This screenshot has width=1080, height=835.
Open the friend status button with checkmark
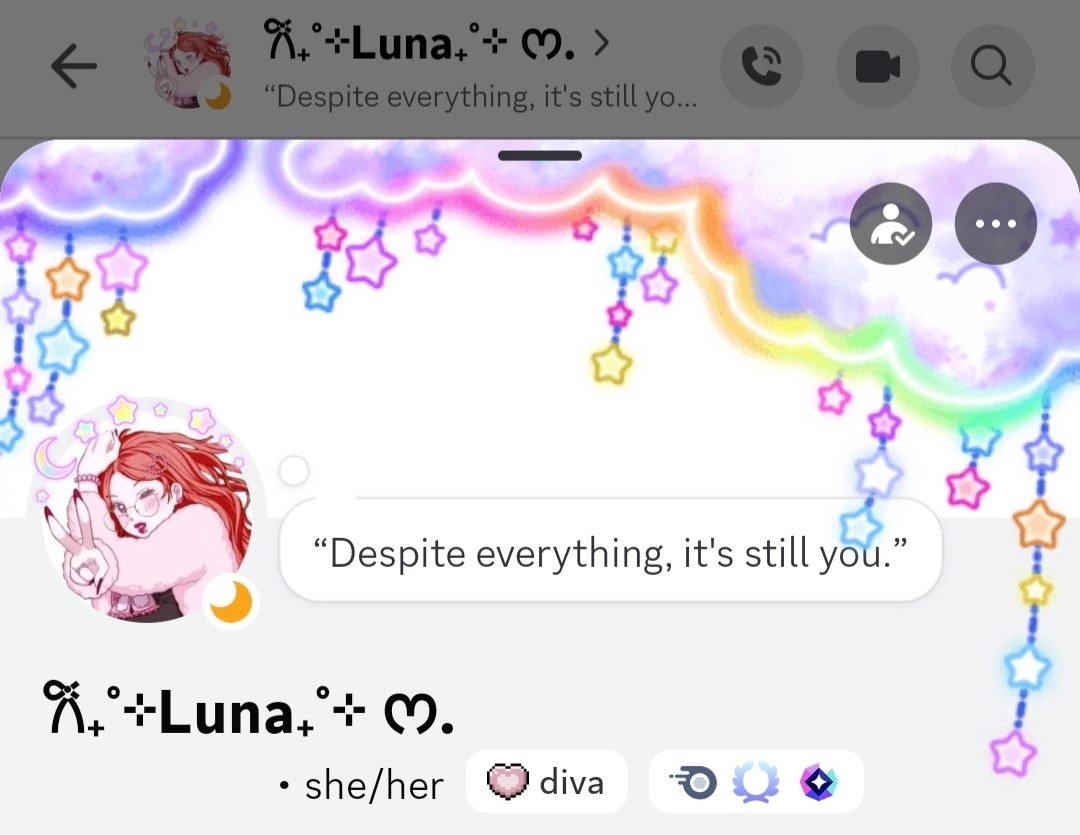[891, 223]
